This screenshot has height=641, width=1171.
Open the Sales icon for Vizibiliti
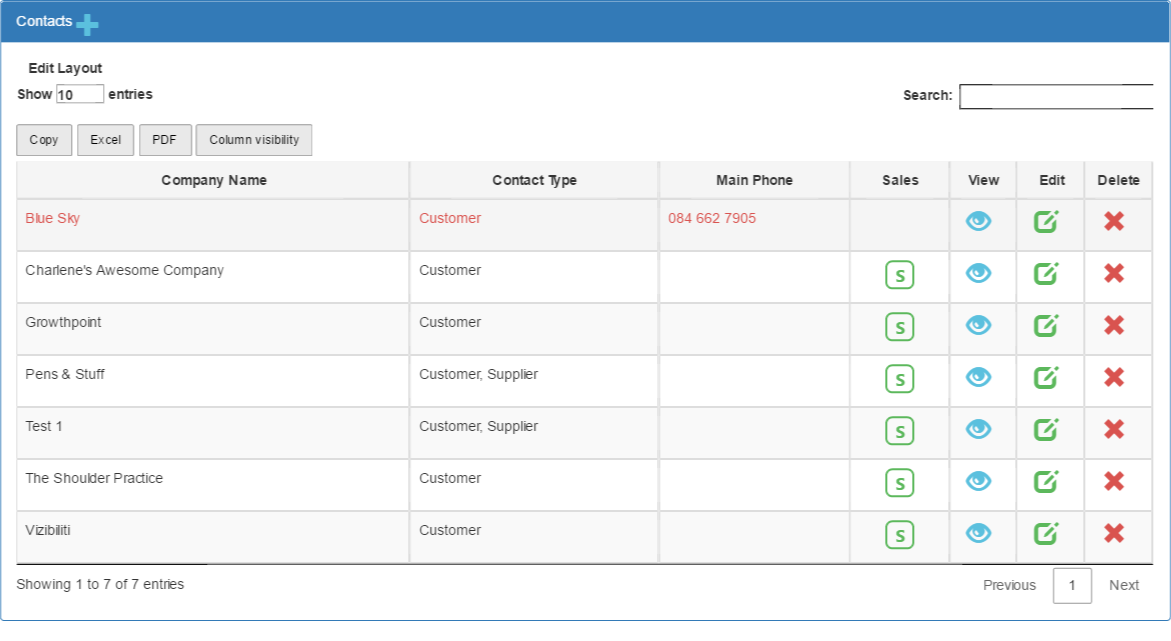coord(899,535)
